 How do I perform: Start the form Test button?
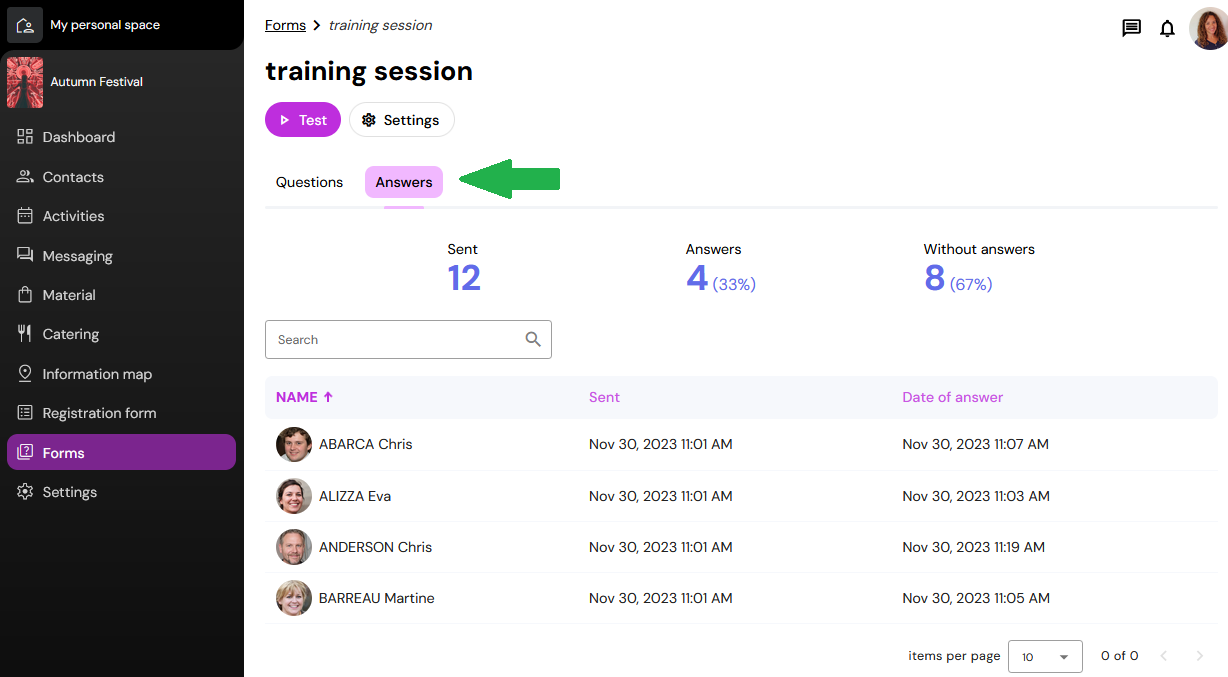click(x=303, y=120)
